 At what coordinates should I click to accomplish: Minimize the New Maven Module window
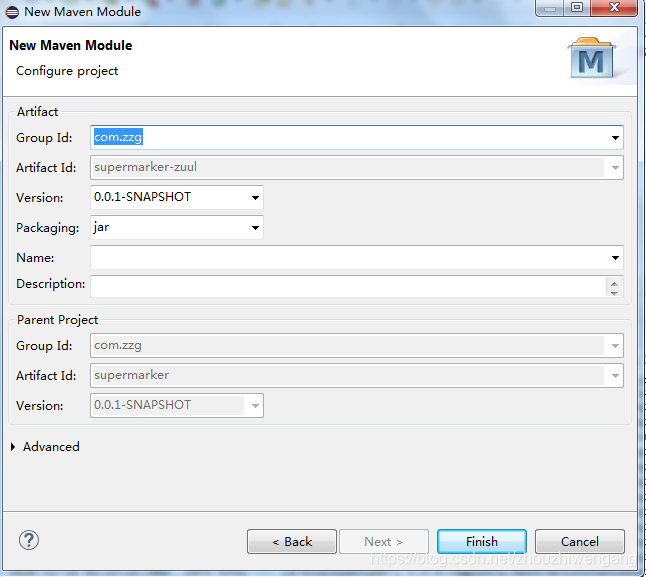pos(550,7)
